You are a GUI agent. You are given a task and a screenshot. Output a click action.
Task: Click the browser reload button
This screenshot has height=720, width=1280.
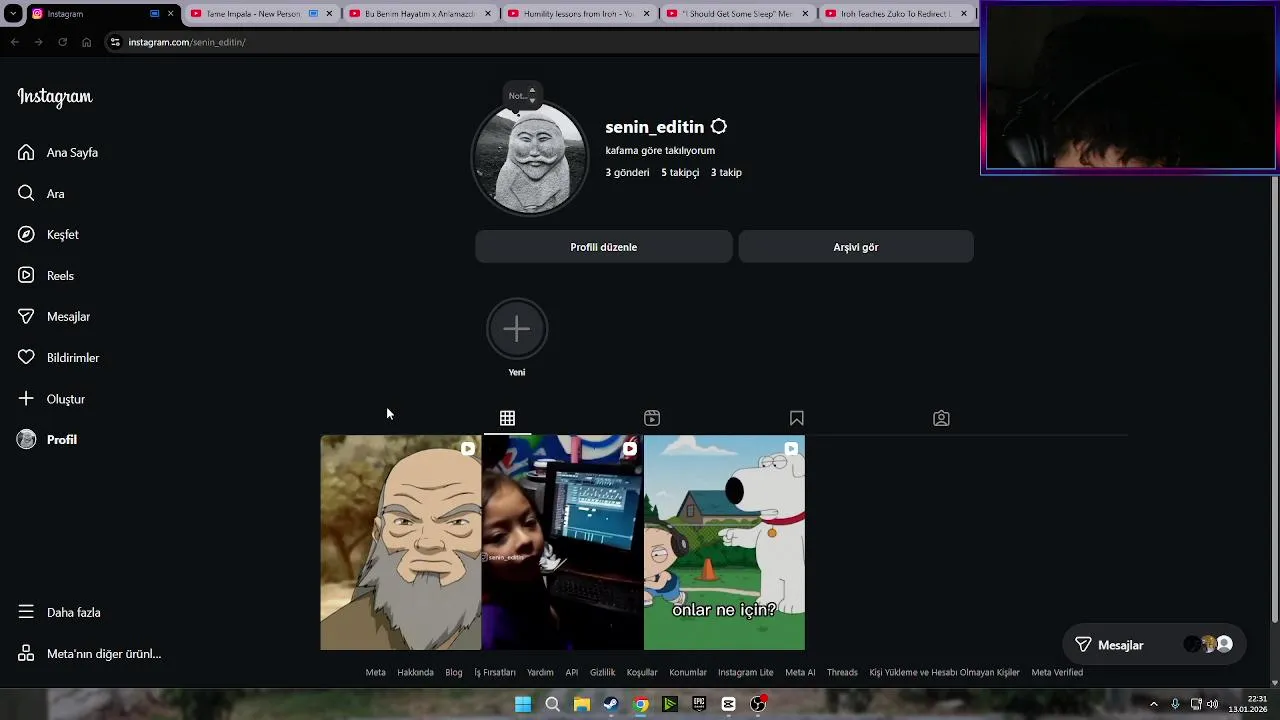62,42
